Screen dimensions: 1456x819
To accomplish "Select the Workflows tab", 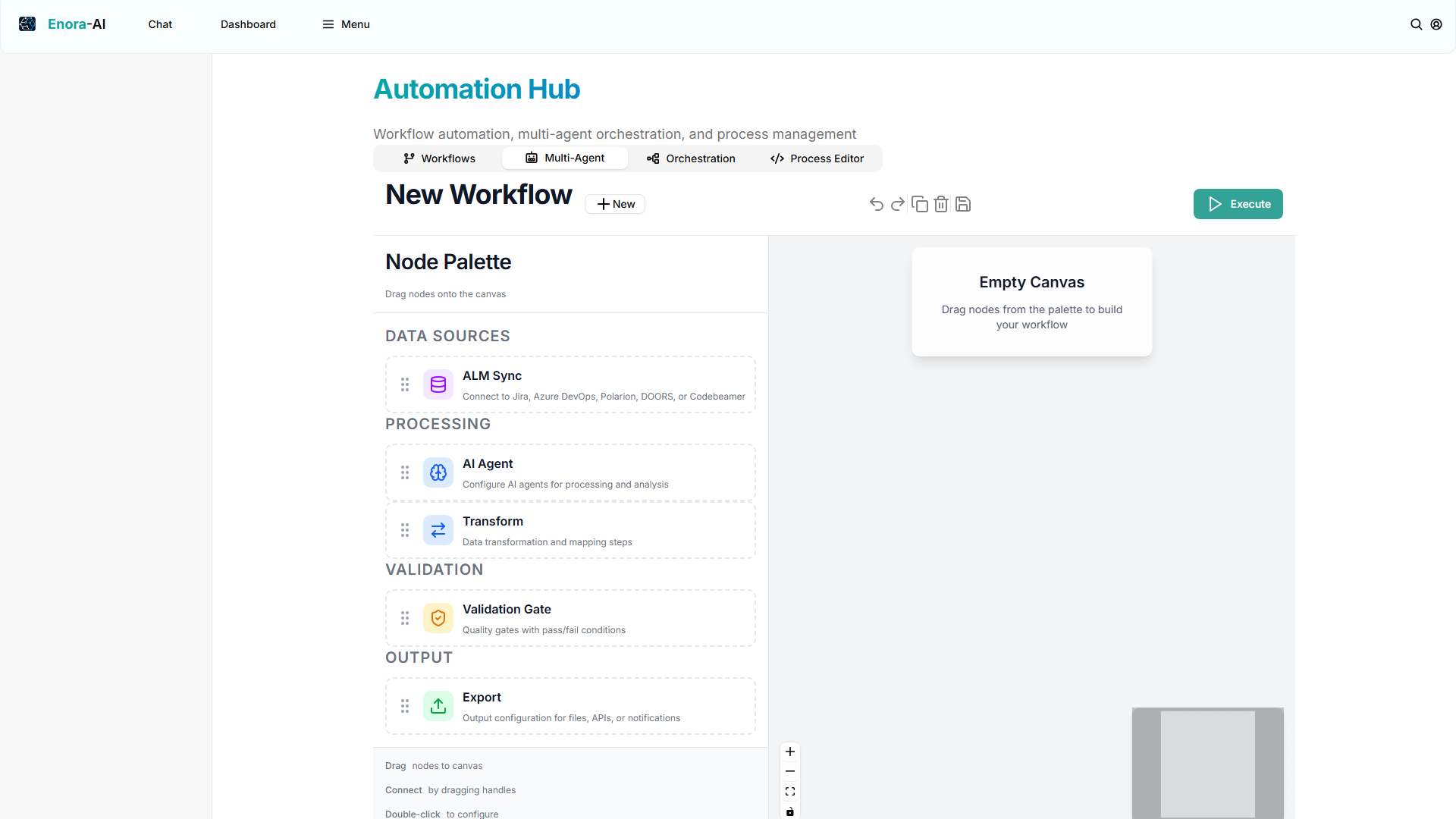I will point(438,158).
